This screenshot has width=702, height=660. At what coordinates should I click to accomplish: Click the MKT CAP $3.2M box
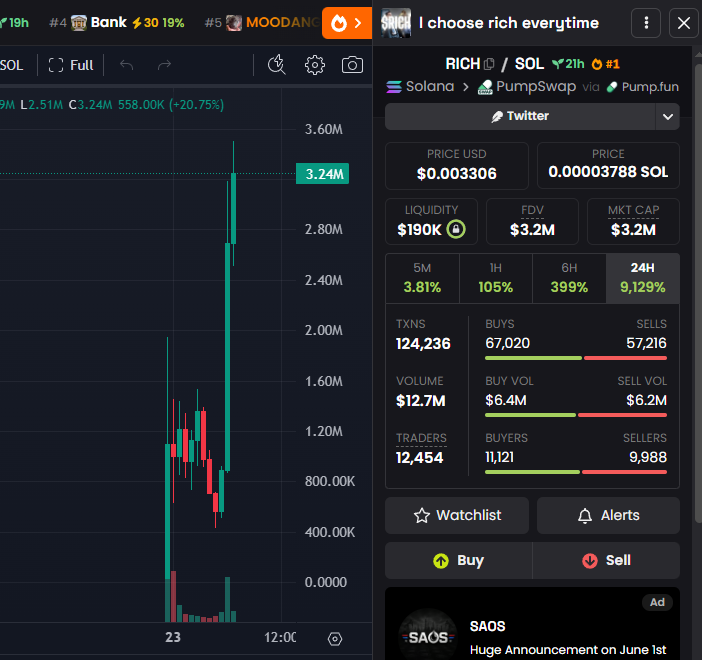point(633,222)
